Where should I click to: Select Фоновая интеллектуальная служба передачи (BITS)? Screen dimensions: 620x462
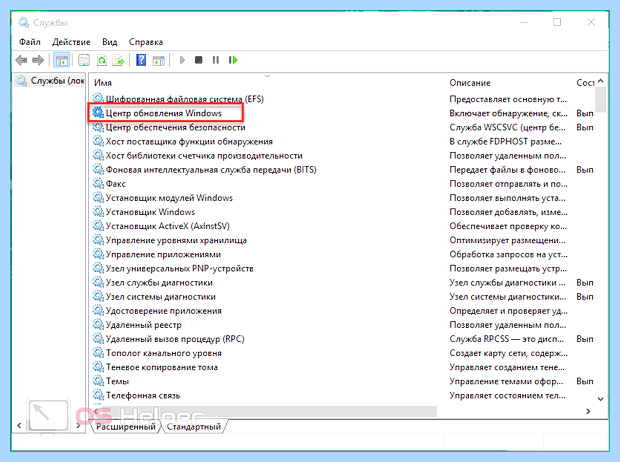coord(211,170)
